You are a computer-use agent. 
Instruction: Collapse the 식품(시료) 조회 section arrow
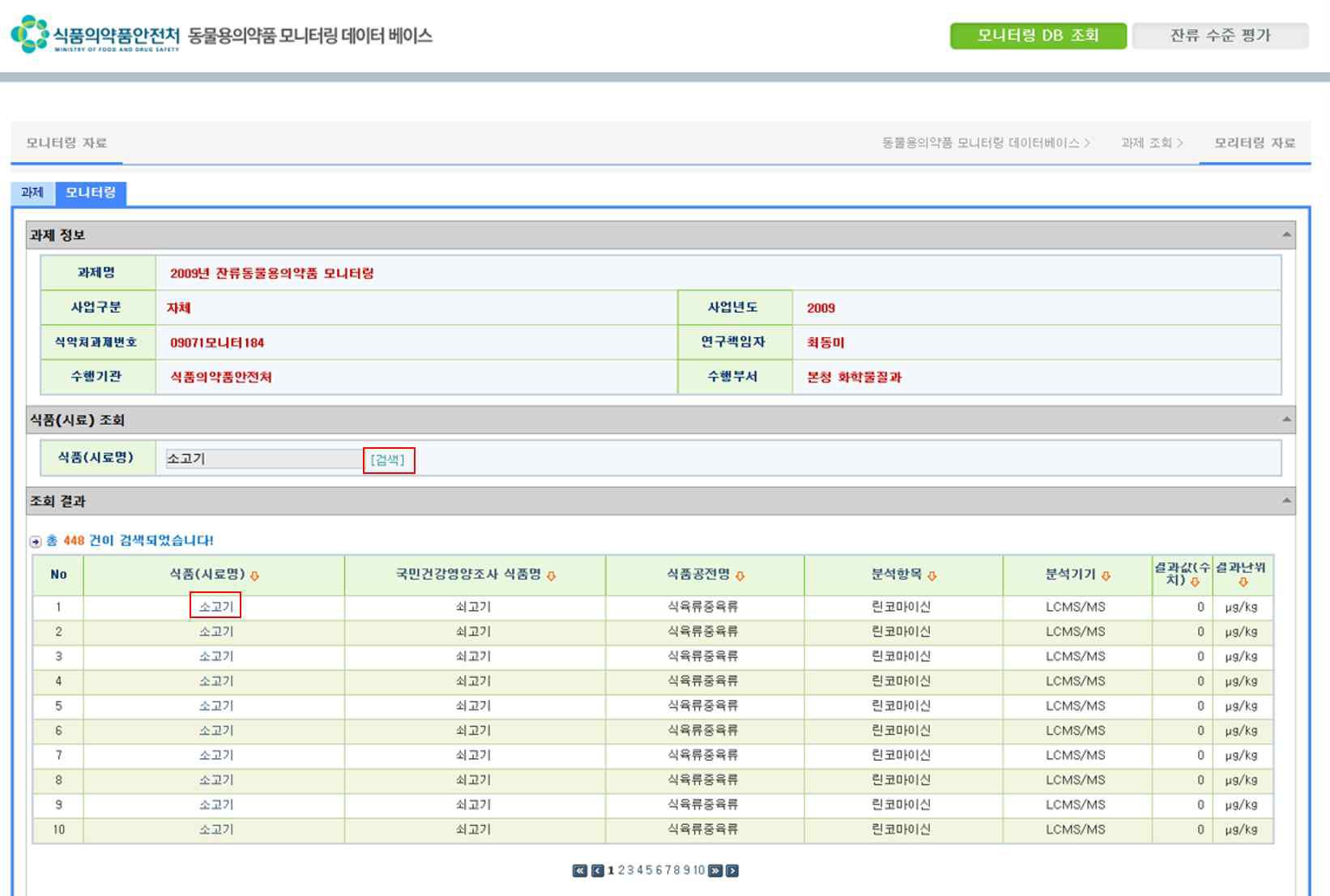click(1286, 420)
